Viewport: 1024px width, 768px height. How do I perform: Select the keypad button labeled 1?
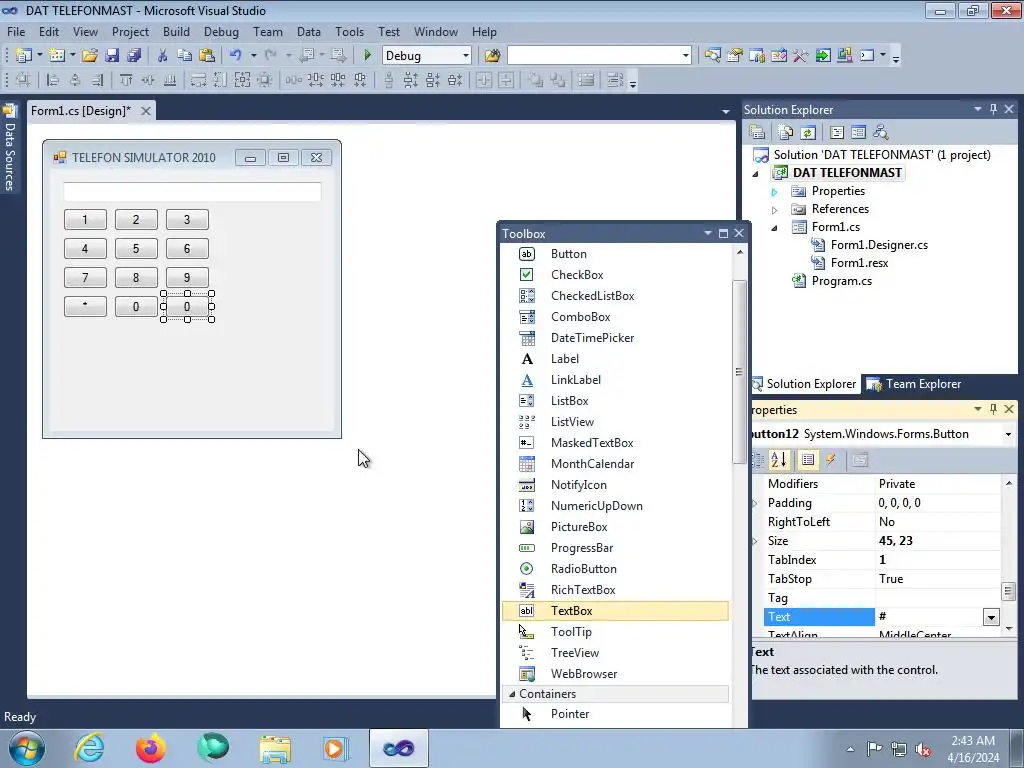tap(85, 219)
